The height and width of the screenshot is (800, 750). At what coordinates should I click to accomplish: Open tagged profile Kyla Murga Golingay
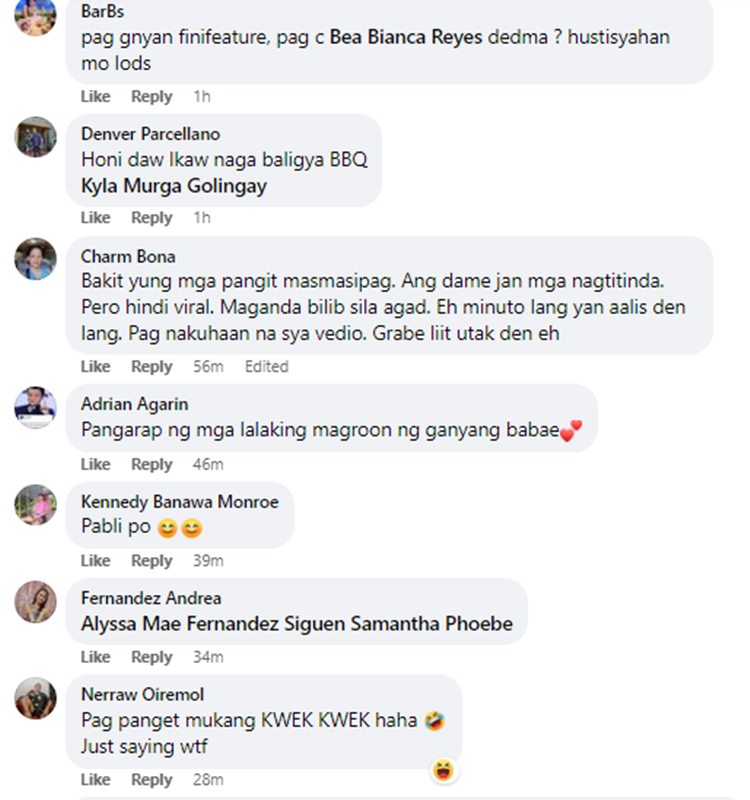(x=173, y=186)
